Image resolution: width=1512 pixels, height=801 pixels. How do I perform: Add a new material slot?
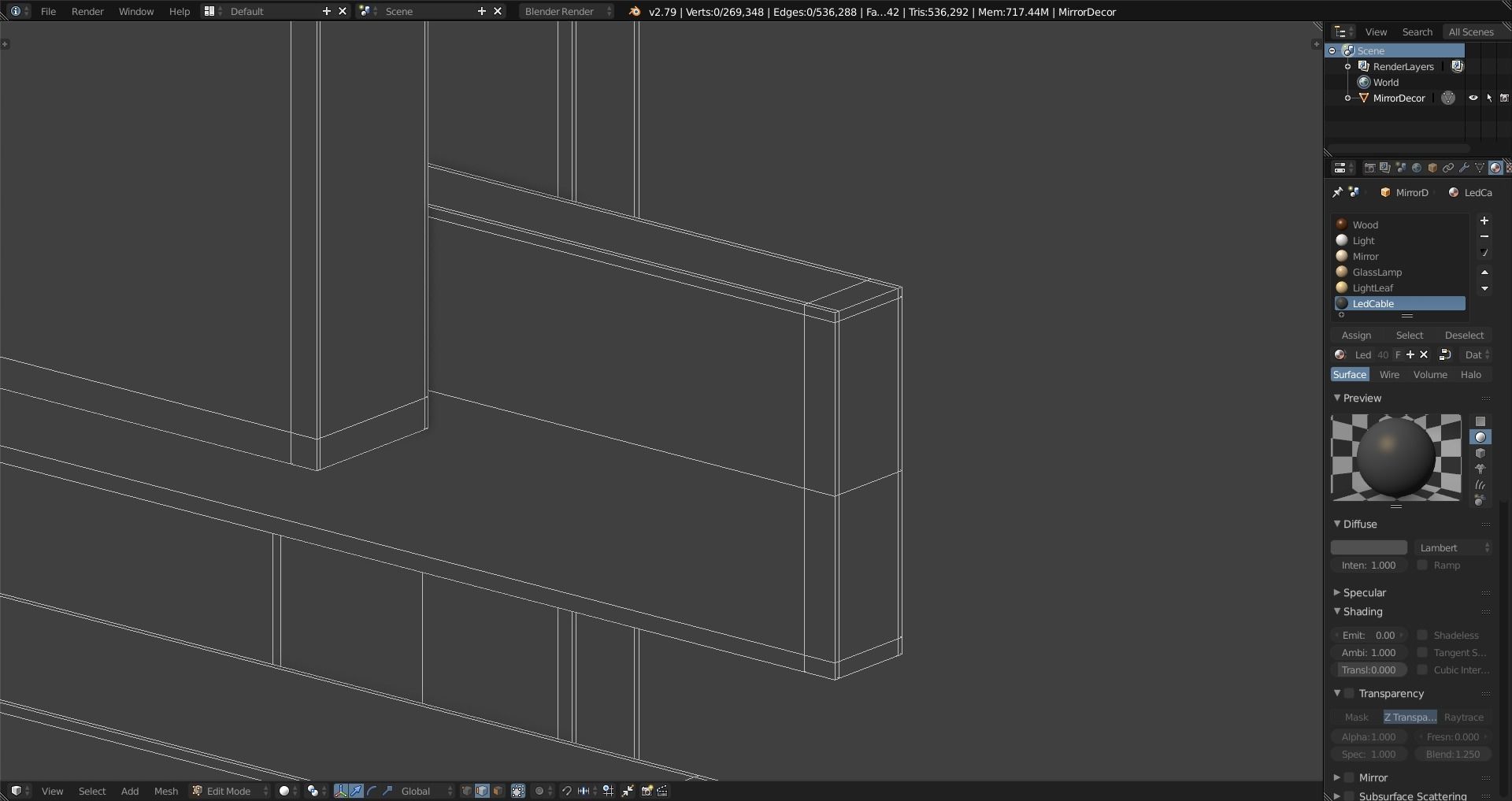1484,221
